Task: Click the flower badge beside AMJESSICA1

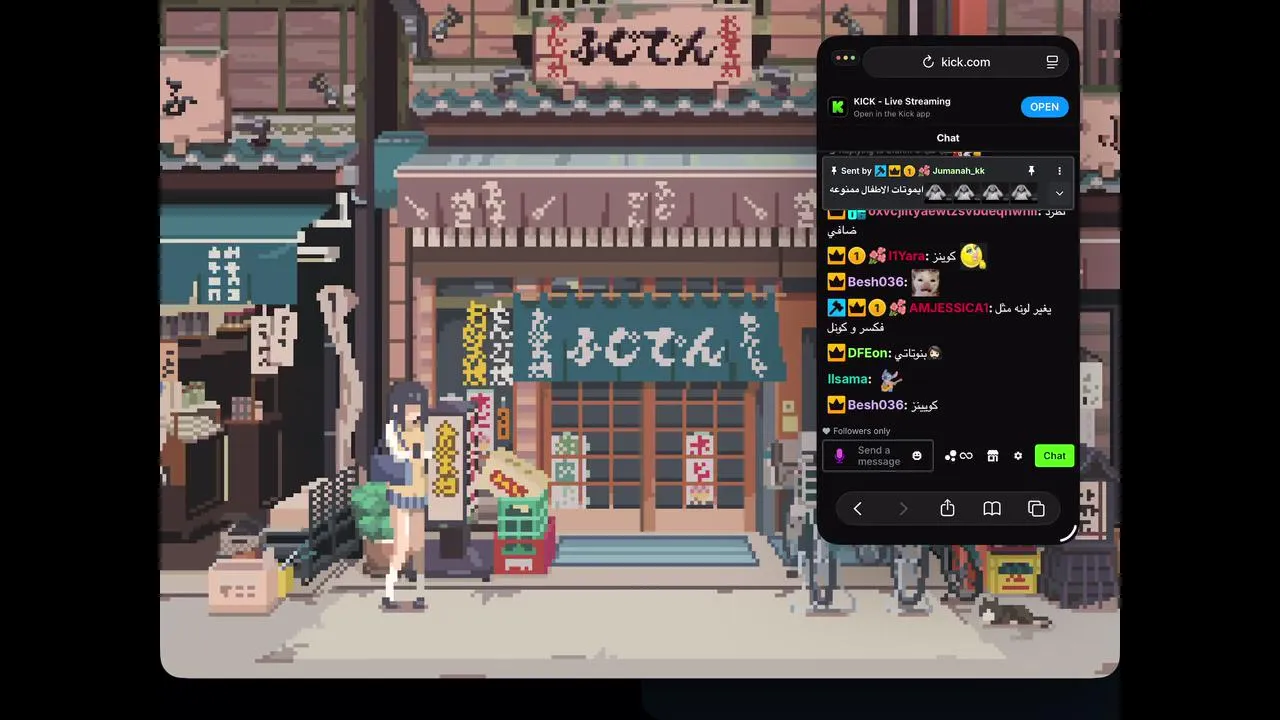Action: click(897, 308)
